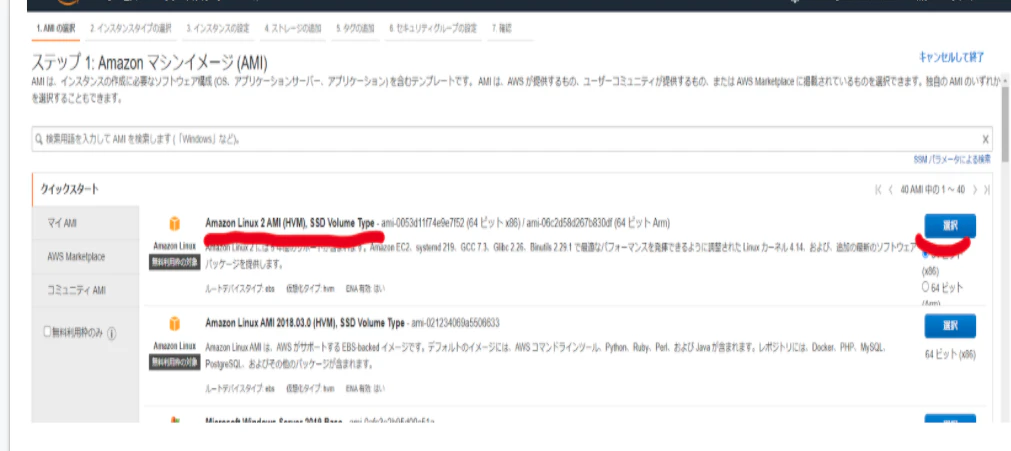Go to last page of AMI list
The image size is (1011, 451).
(986, 190)
